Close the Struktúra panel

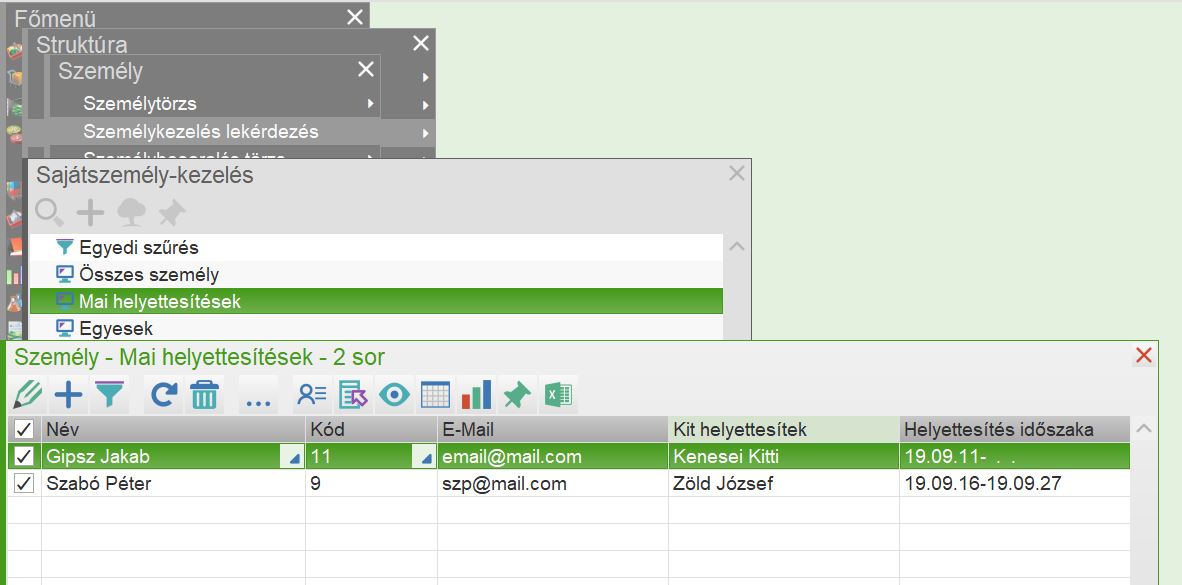point(421,44)
